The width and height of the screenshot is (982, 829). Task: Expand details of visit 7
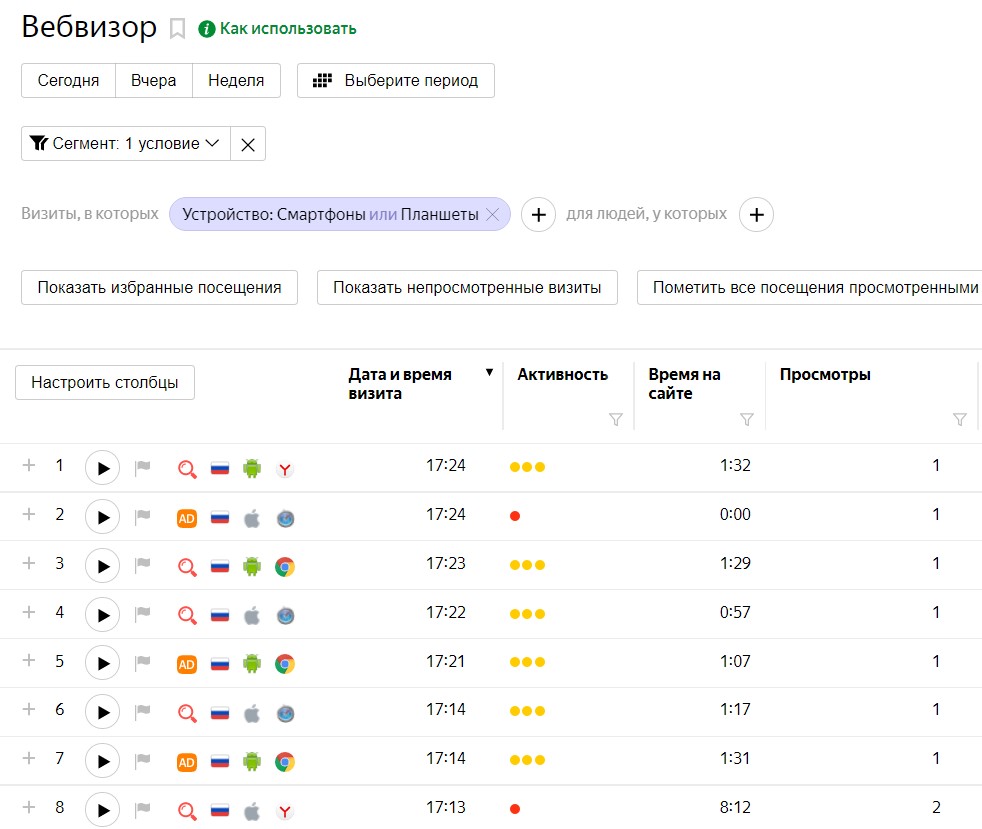pyautogui.click(x=29, y=758)
